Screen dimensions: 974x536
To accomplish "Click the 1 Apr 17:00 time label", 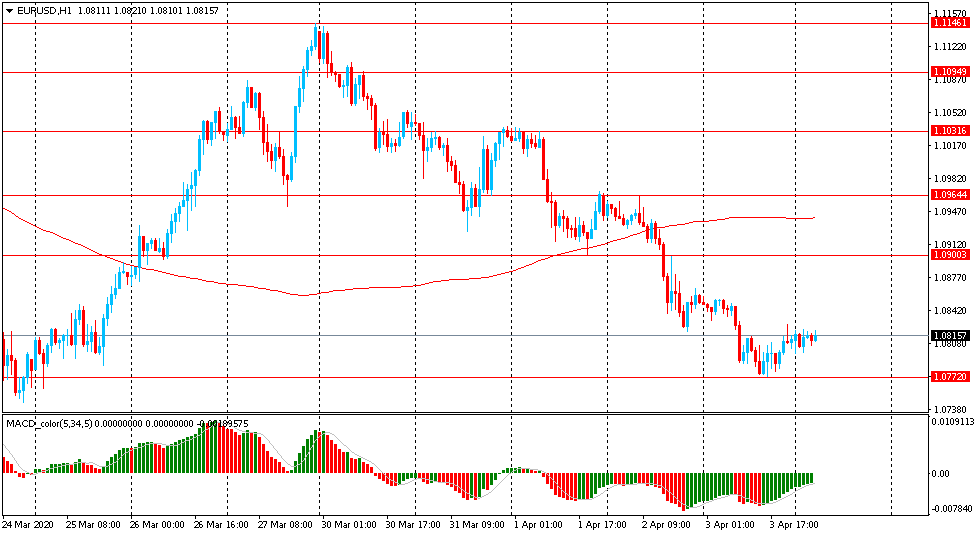I will 603,524.
